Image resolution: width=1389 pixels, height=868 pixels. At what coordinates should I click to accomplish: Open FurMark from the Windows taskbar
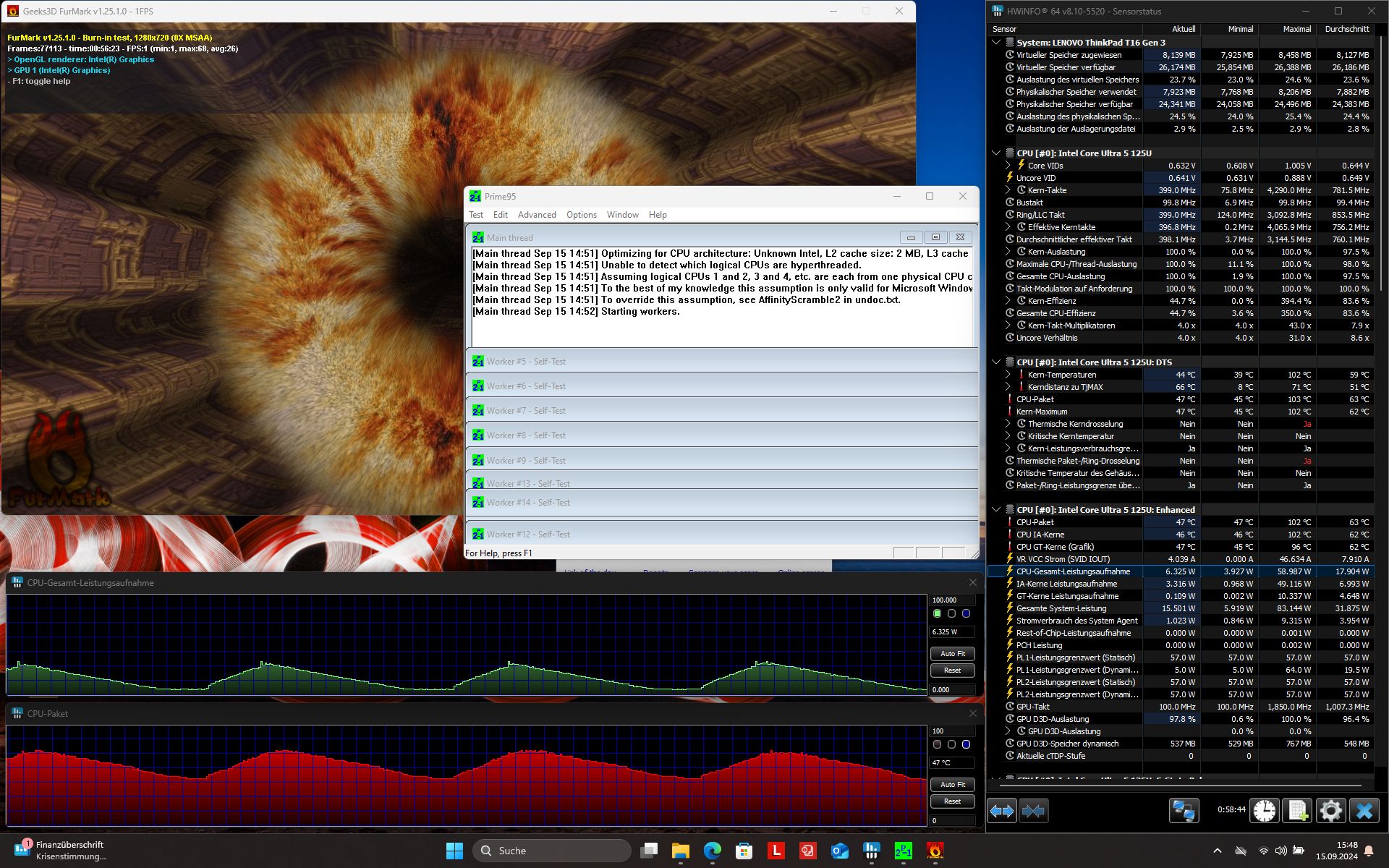point(935,851)
